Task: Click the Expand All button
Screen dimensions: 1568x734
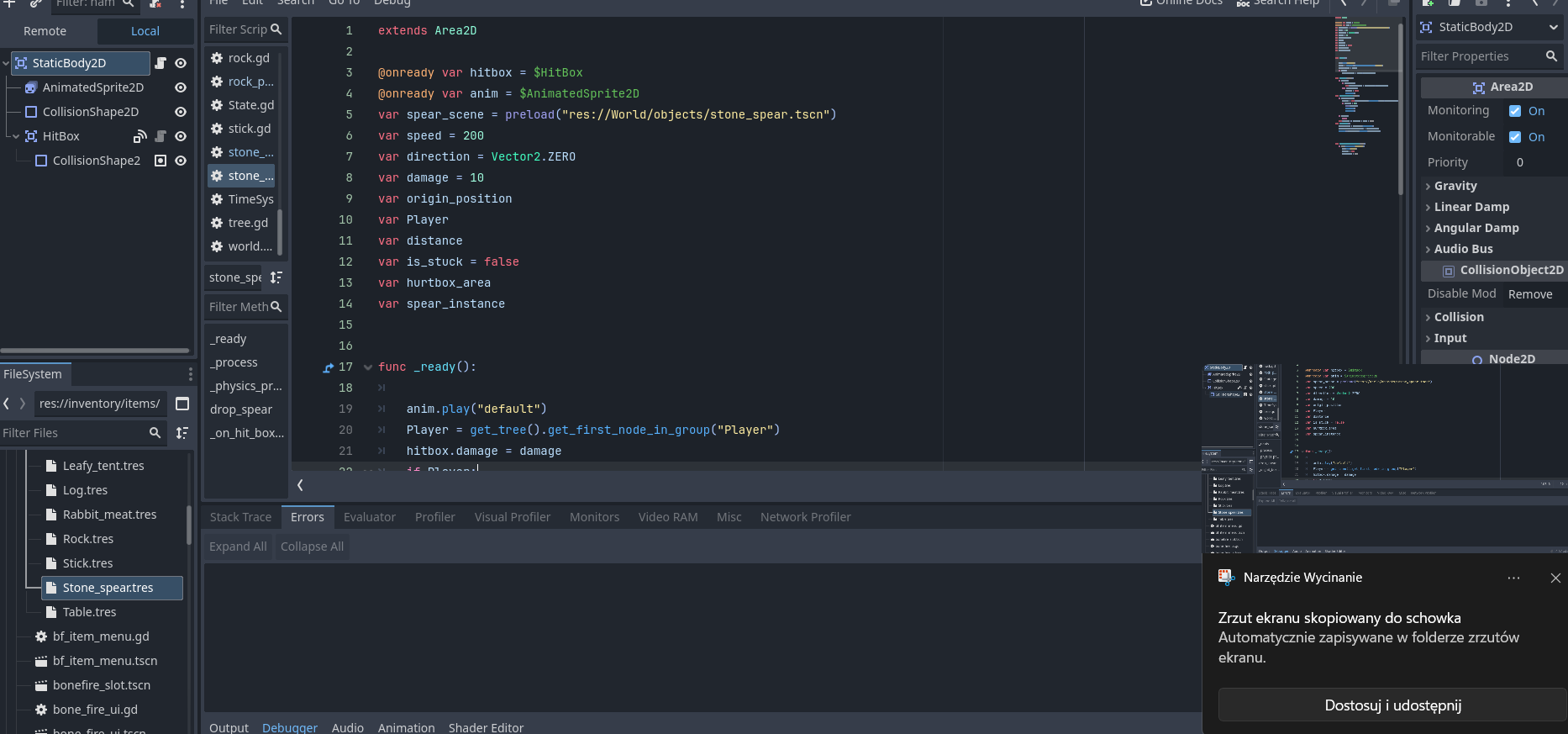Action: (238, 547)
